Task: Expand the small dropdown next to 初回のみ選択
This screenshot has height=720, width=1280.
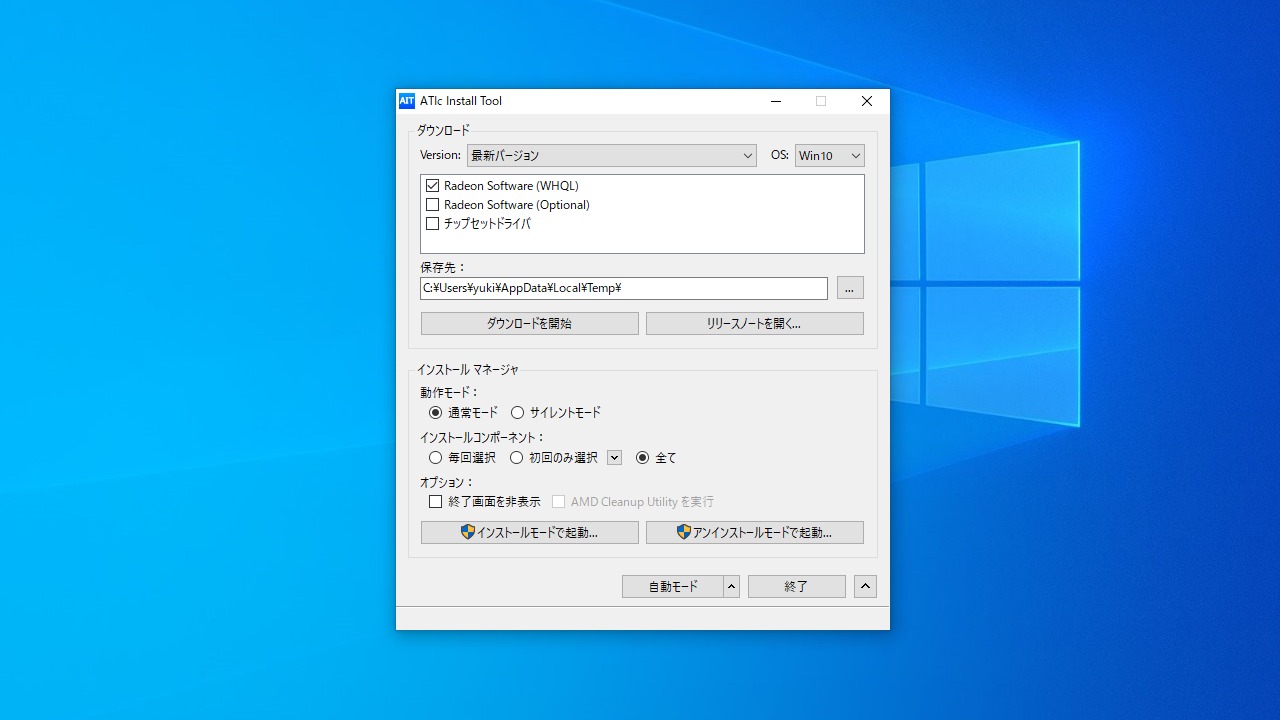Action: point(615,458)
